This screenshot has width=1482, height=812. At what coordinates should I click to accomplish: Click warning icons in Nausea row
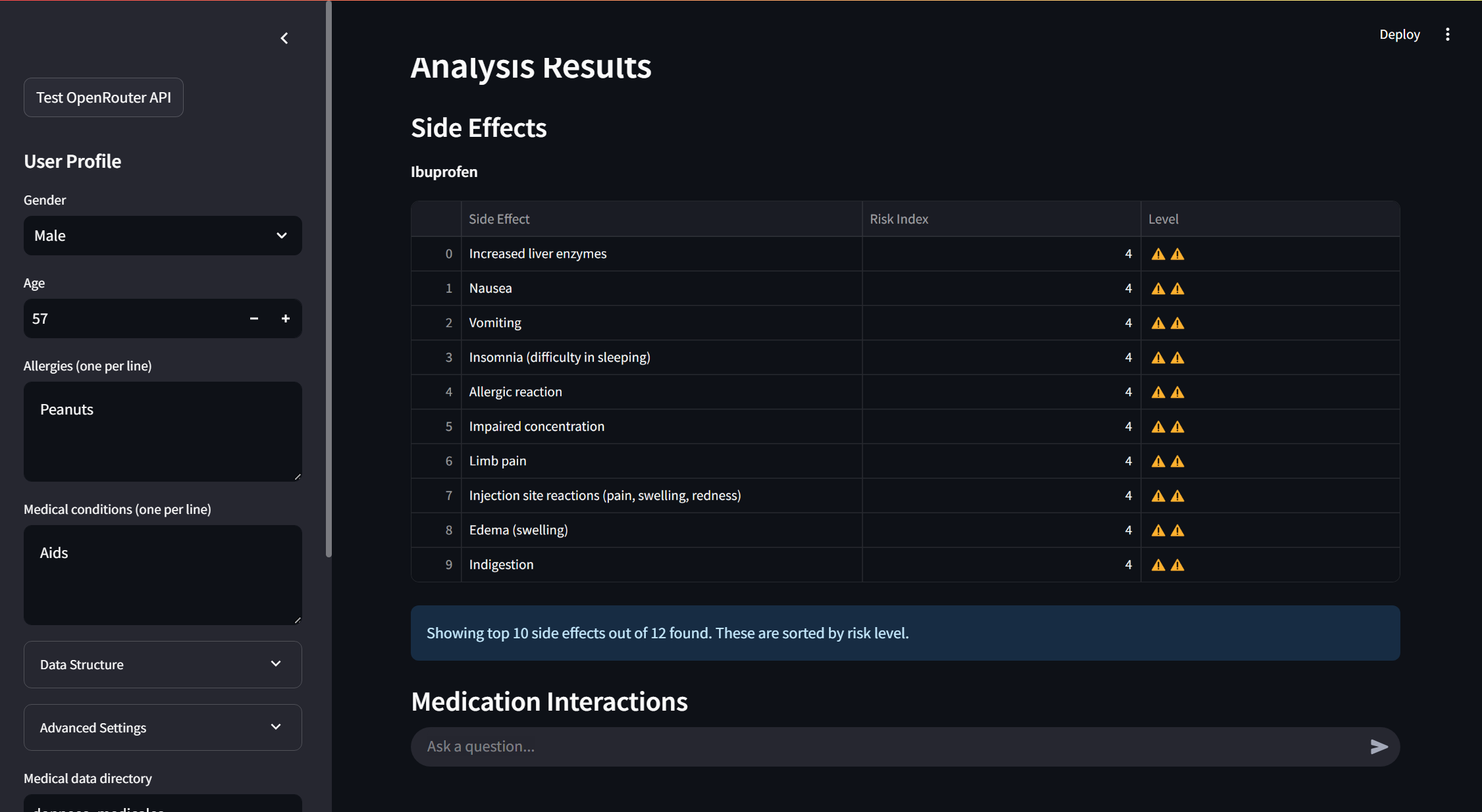(x=1167, y=288)
